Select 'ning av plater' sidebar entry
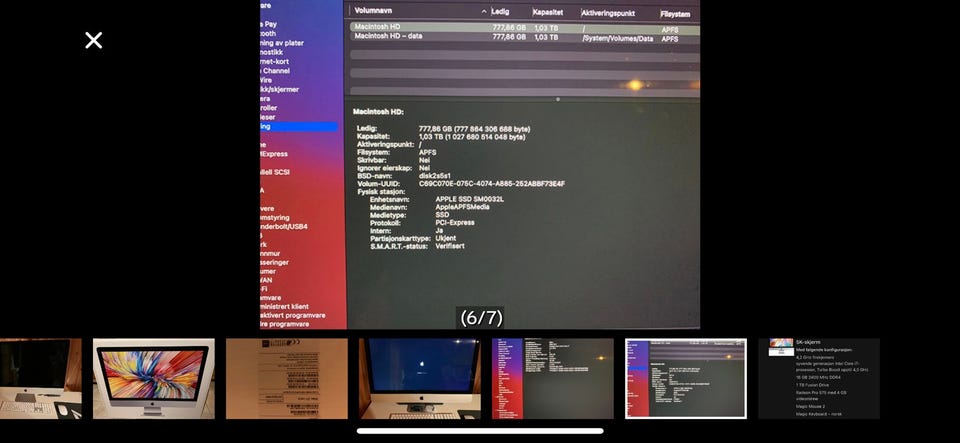The width and height of the screenshot is (960, 443). point(282,43)
